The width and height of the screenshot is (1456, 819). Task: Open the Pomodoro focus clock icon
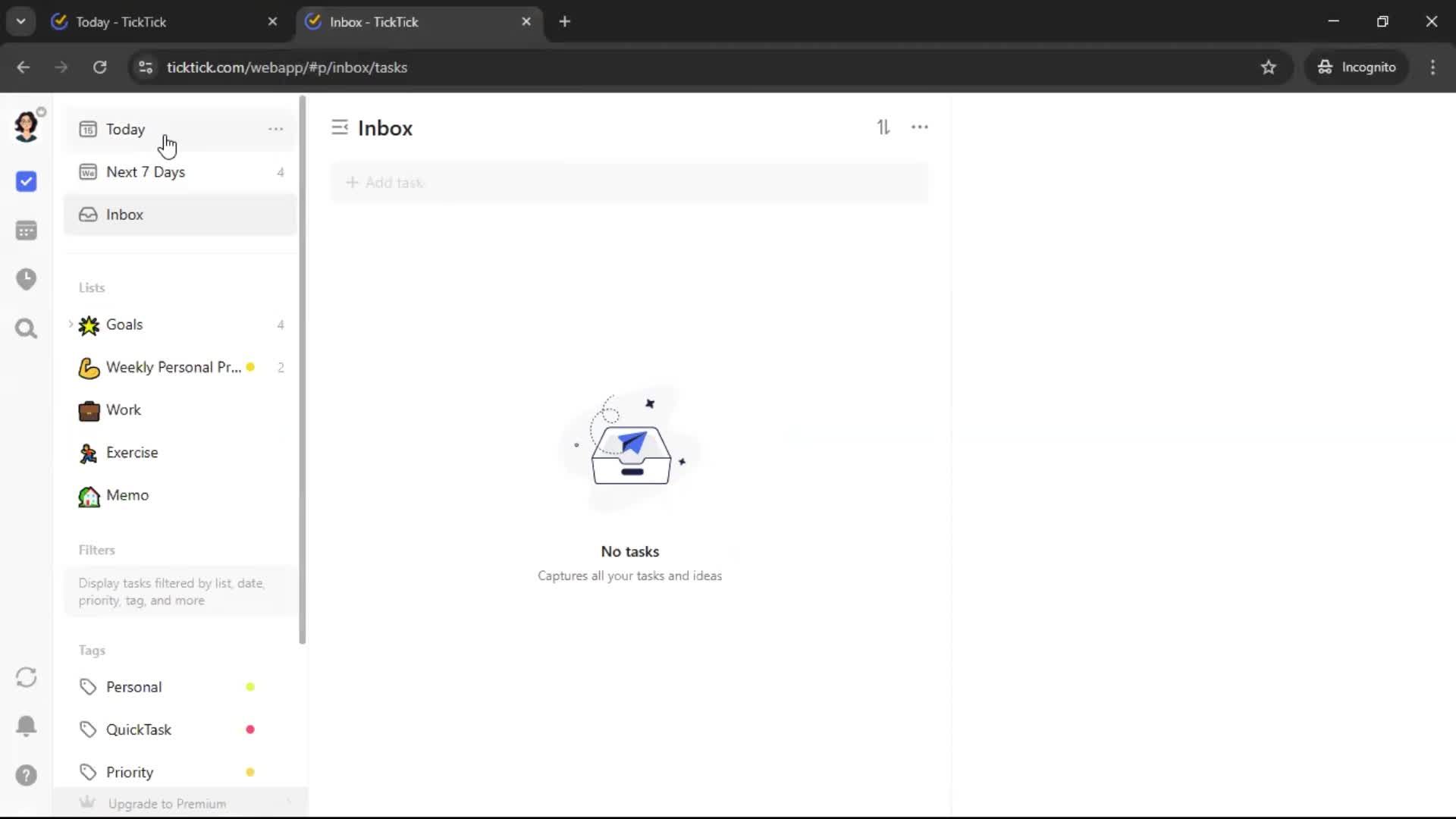pos(26,279)
